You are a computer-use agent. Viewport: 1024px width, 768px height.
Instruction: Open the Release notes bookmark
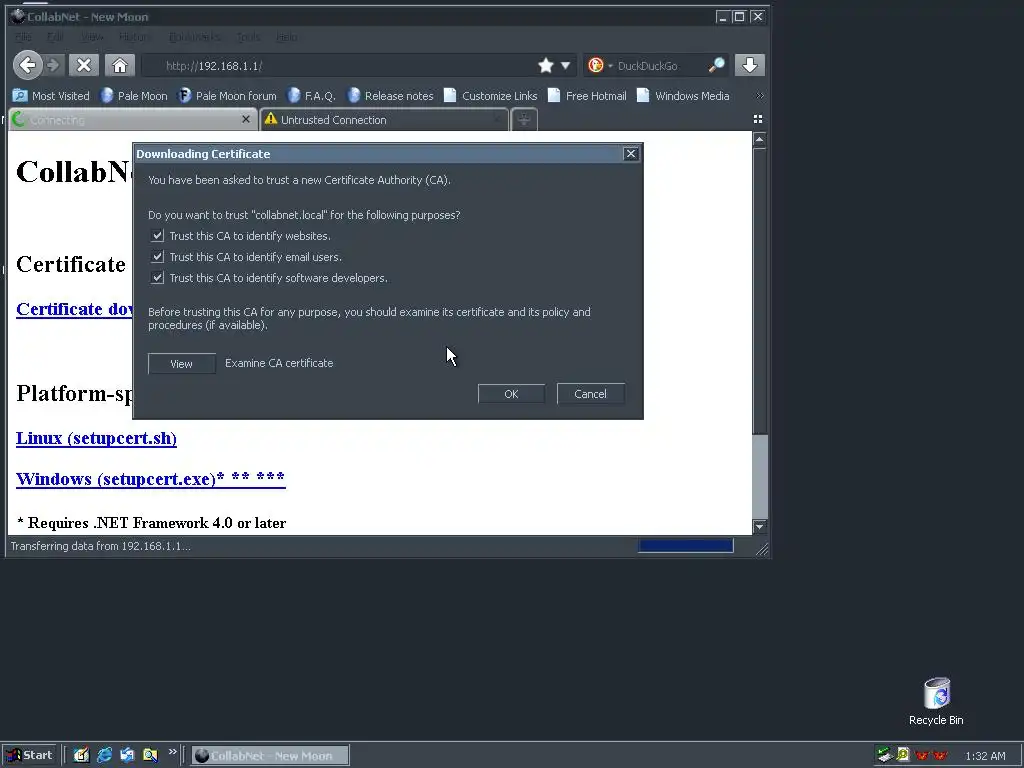(390, 96)
